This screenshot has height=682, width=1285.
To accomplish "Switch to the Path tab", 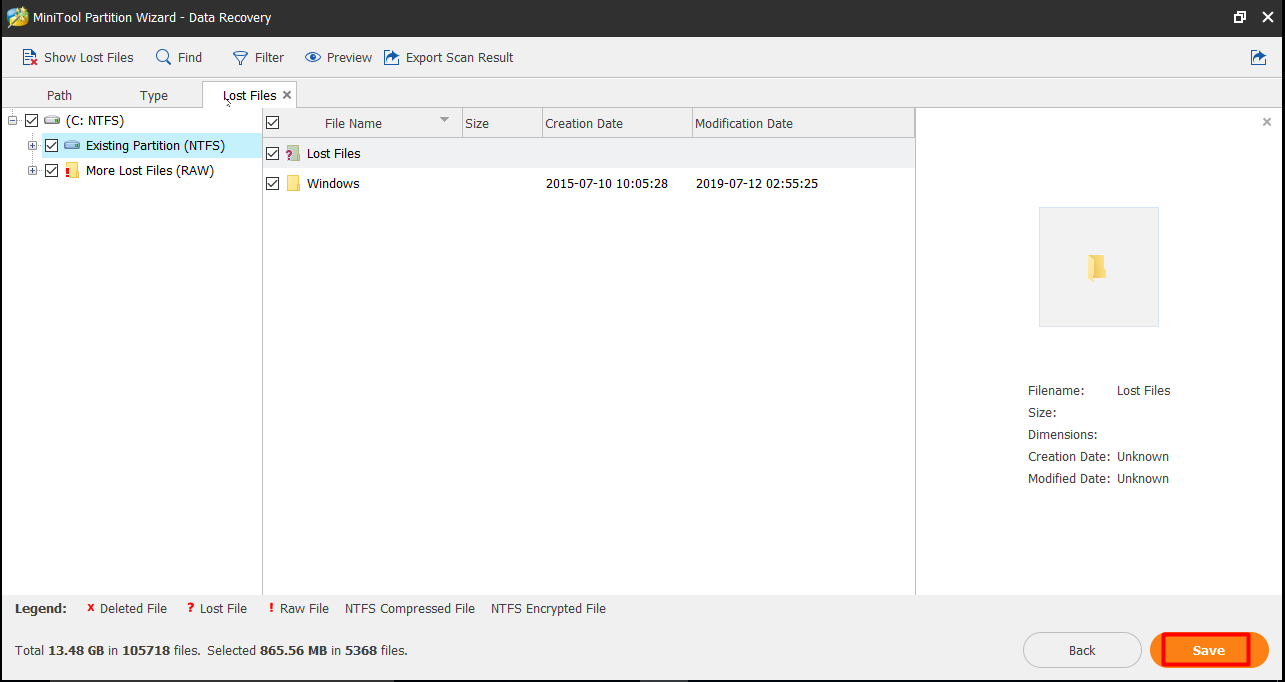I will click(60, 96).
